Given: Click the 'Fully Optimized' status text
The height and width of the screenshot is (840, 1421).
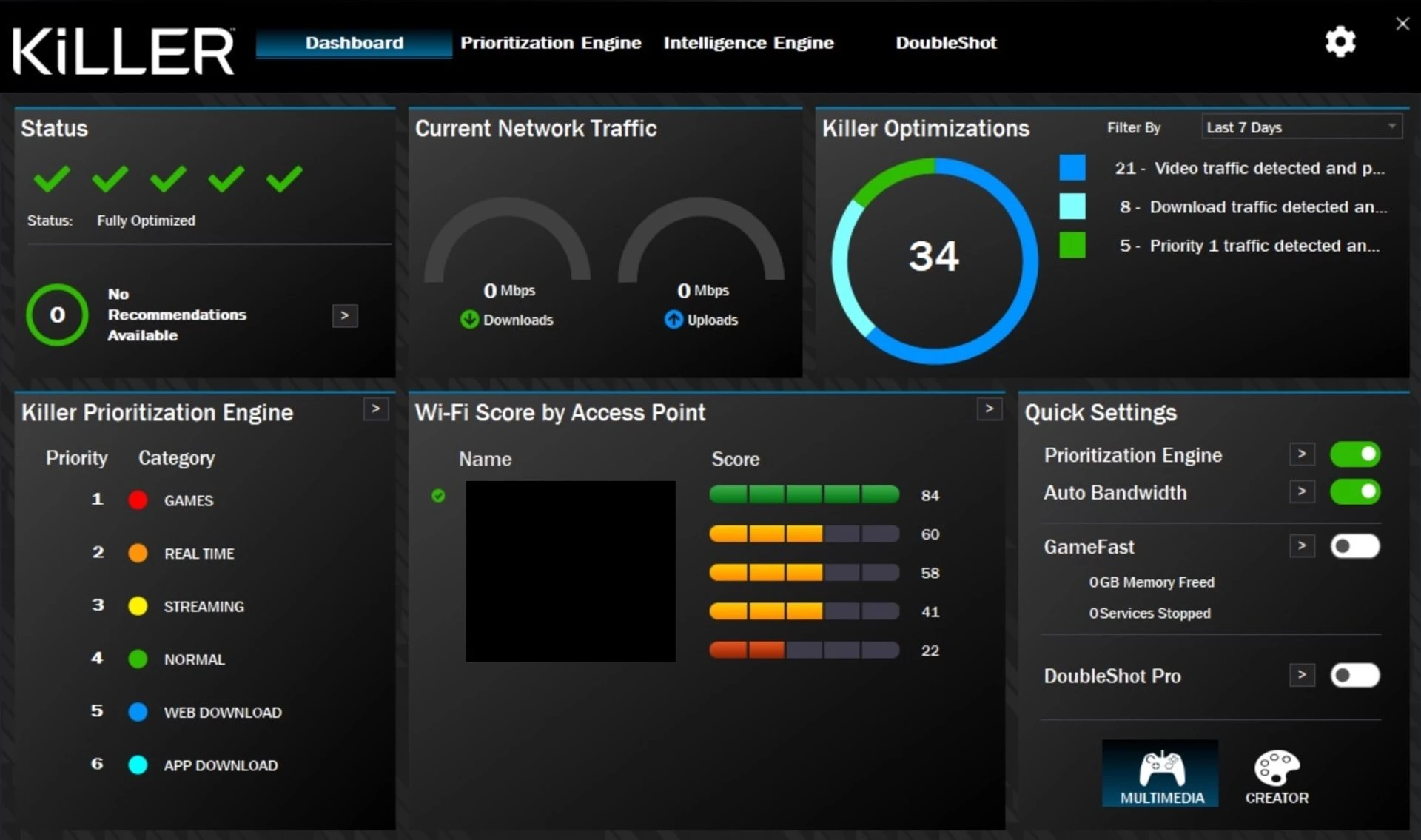Looking at the screenshot, I should [146, 221].
